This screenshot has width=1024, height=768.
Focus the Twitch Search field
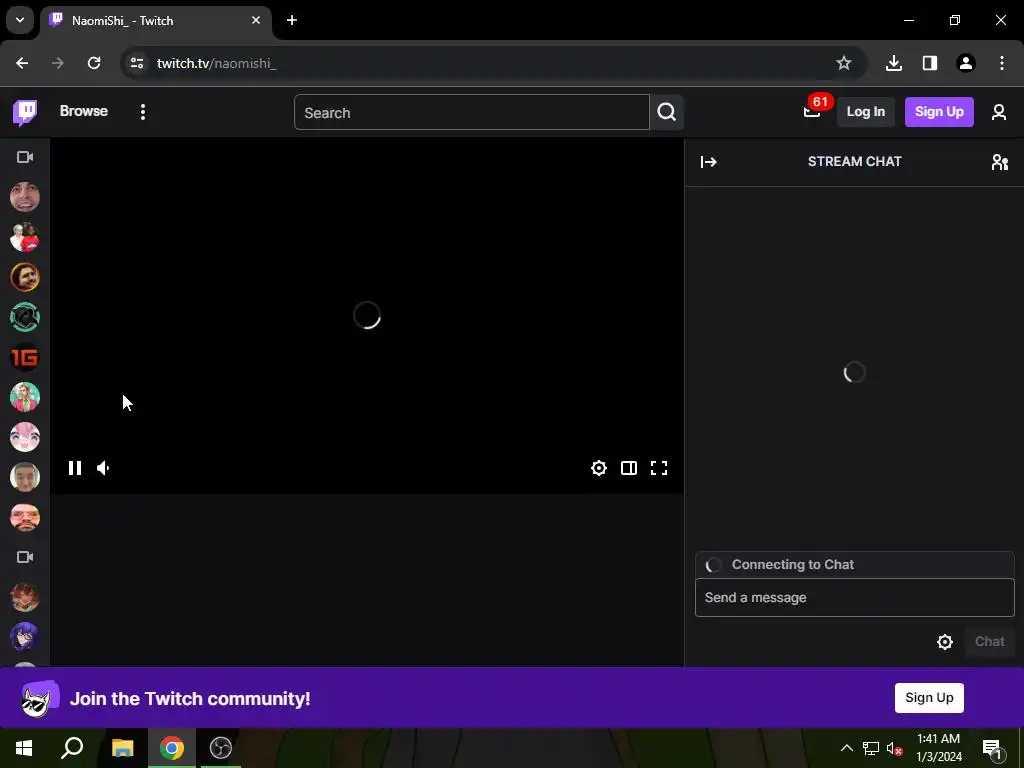tap(472, 112)
